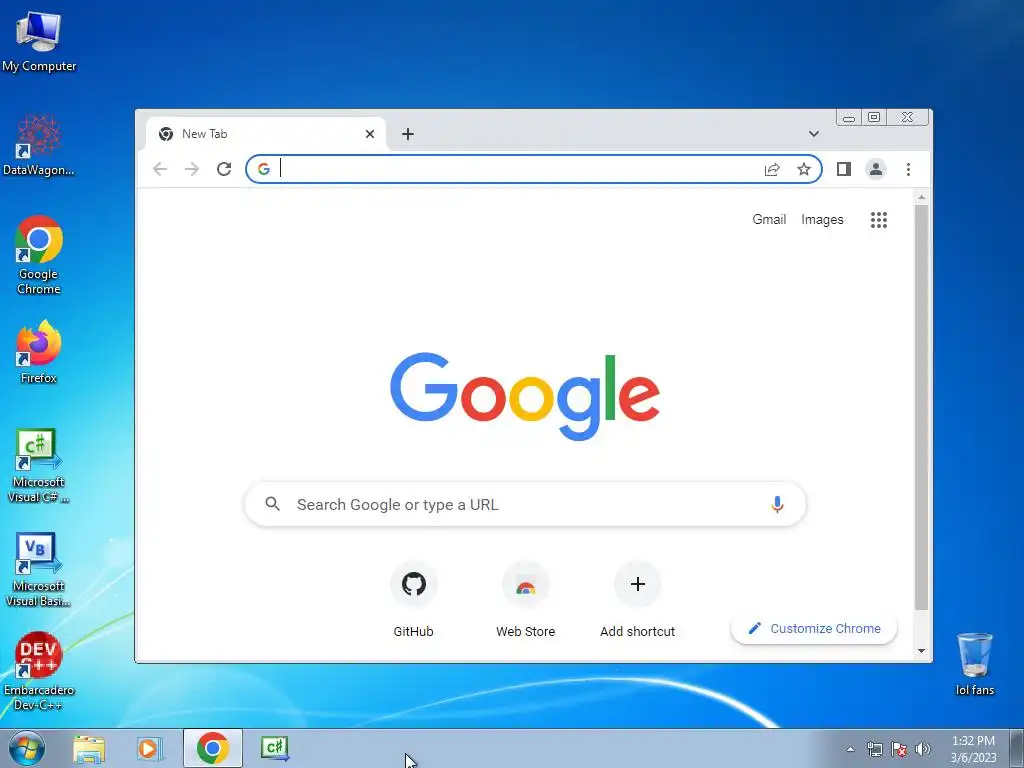Click the Chrome back arrow button
Viewport: 1024px width, 768px height.
(160, 169)
